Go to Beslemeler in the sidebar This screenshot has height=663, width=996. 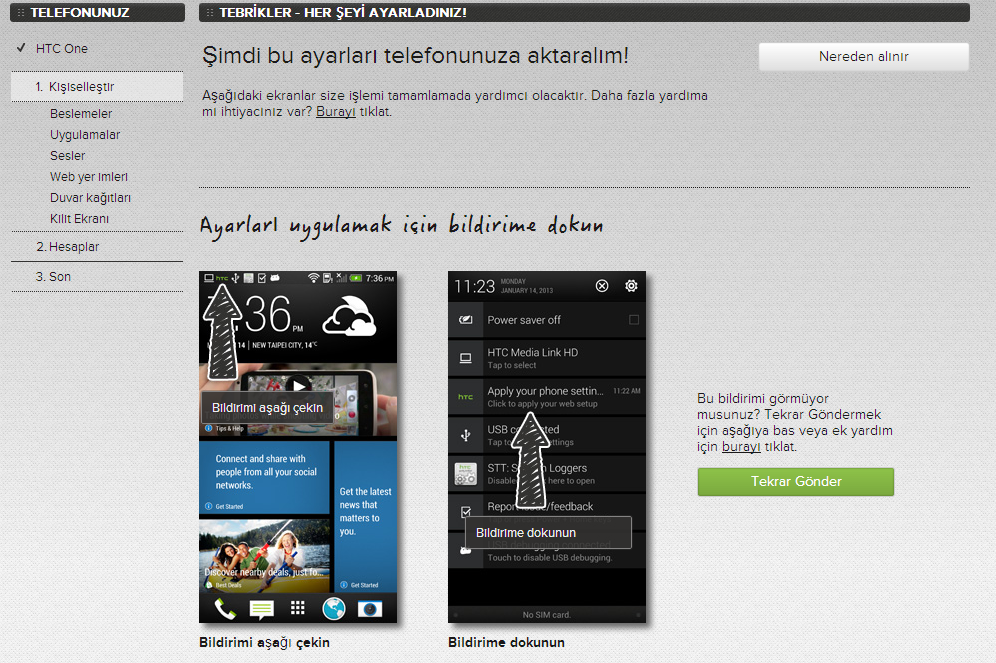pyautogui.click(x=81, y=114)
